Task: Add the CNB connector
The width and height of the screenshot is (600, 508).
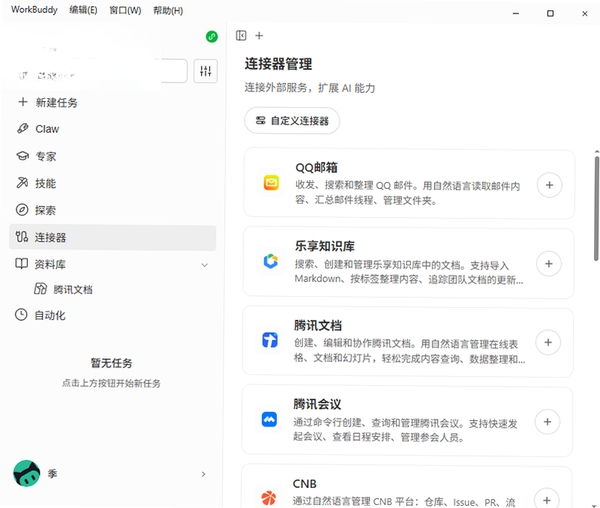Action: (x=547, y=500)
